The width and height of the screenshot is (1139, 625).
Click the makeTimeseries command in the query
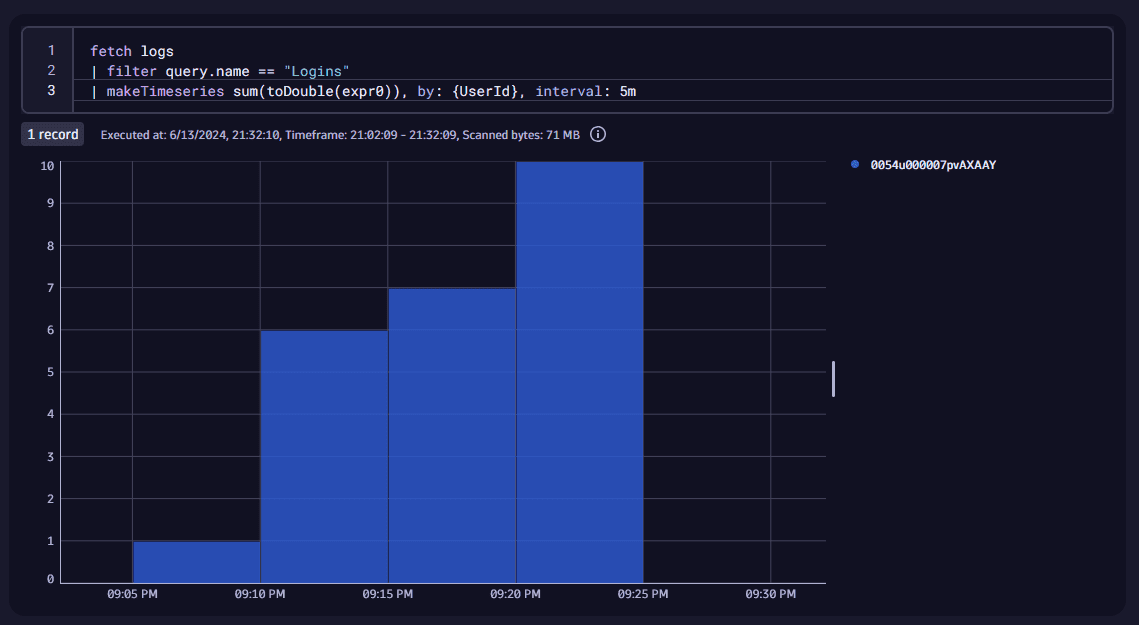(x=165, y=92)
